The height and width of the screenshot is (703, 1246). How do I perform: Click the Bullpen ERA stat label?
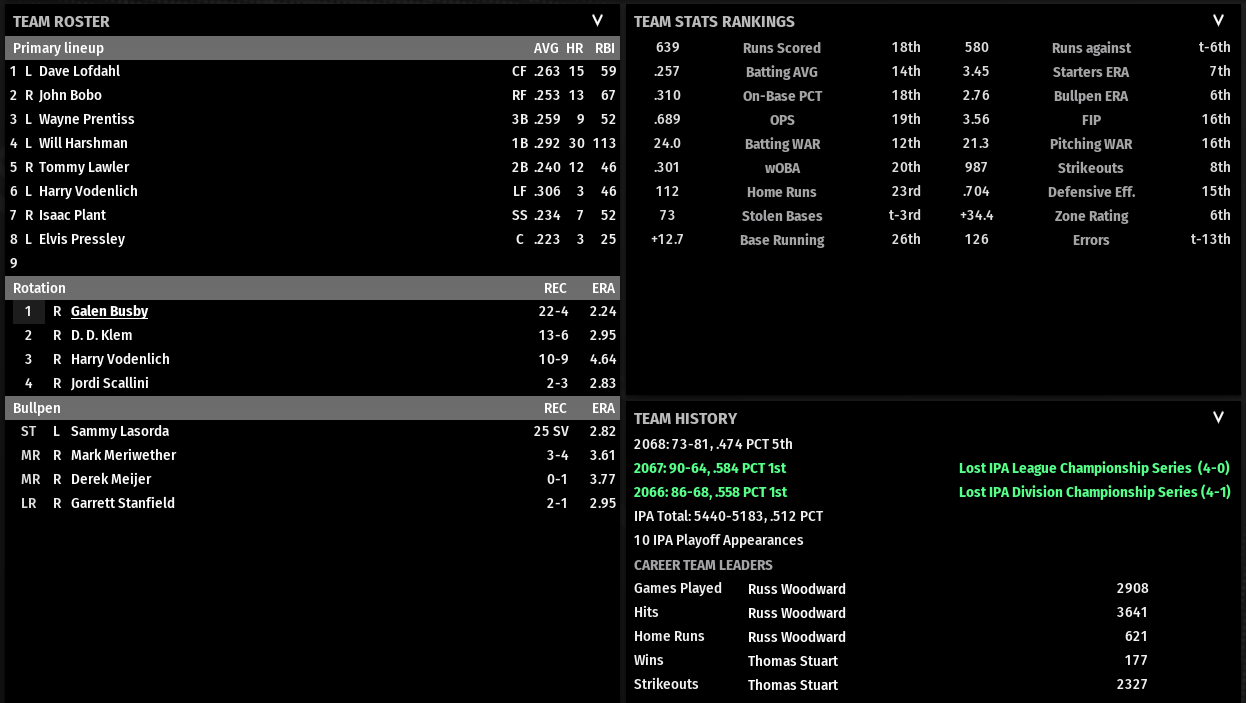[1091, 96]
